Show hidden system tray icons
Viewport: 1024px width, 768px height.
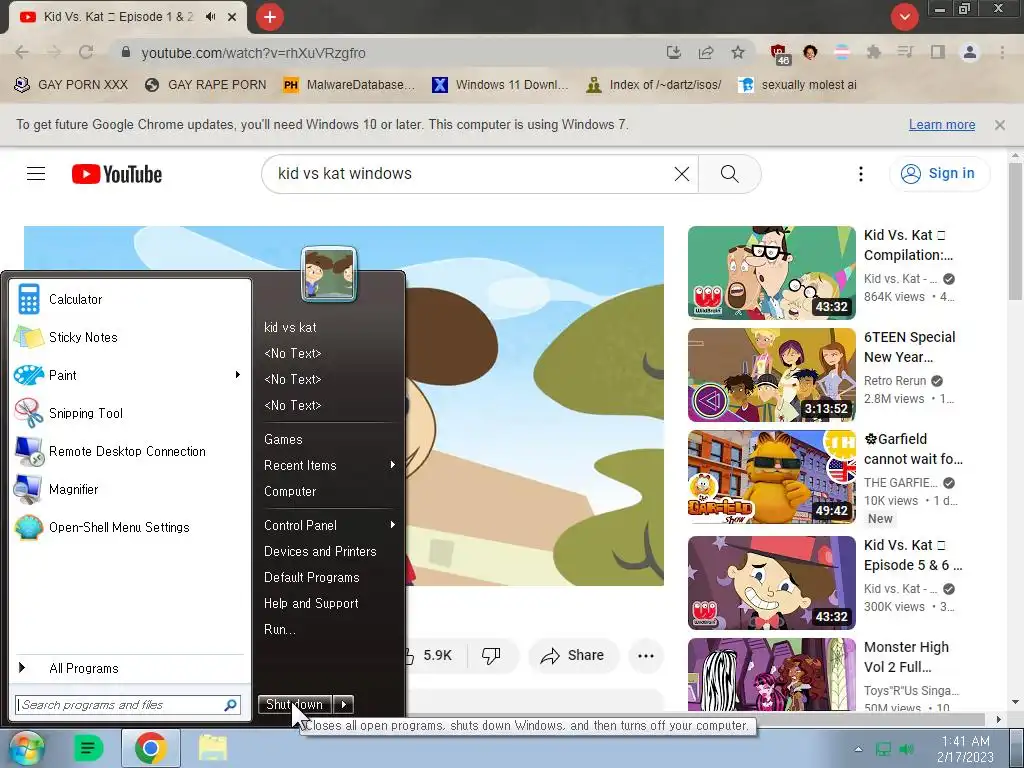[858, 749]
